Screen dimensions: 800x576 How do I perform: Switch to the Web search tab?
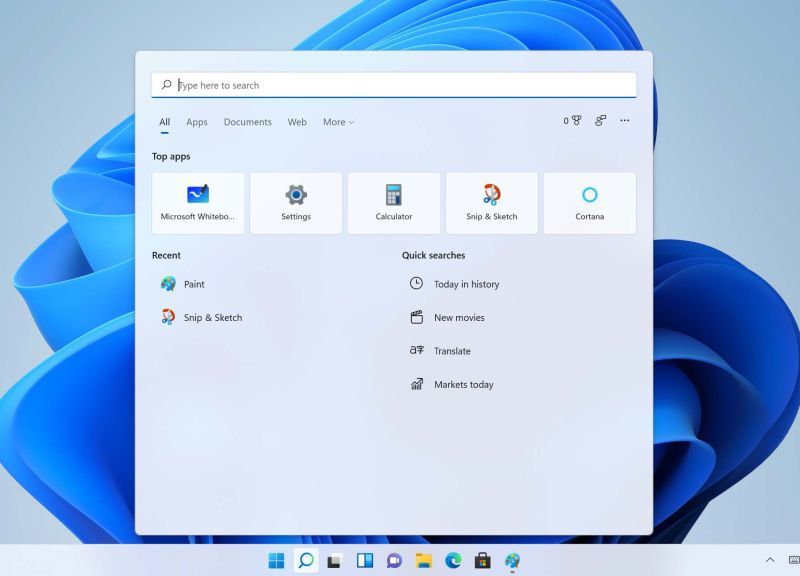297,122
